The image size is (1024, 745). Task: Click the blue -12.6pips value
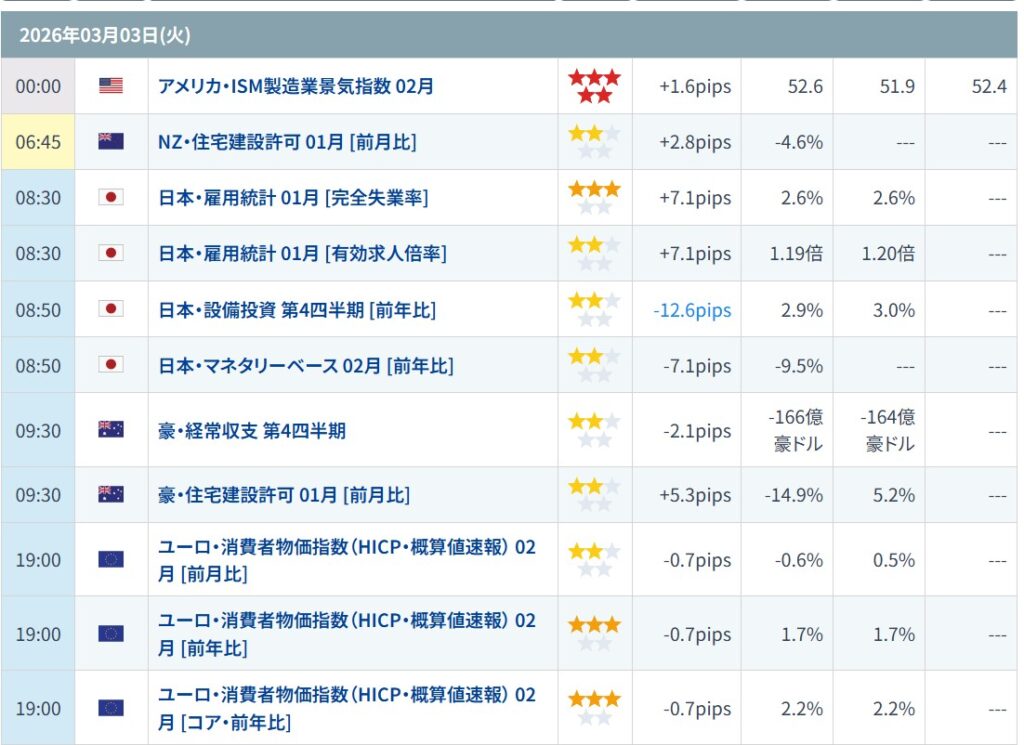pyautogui.click(x=692, y=310)
